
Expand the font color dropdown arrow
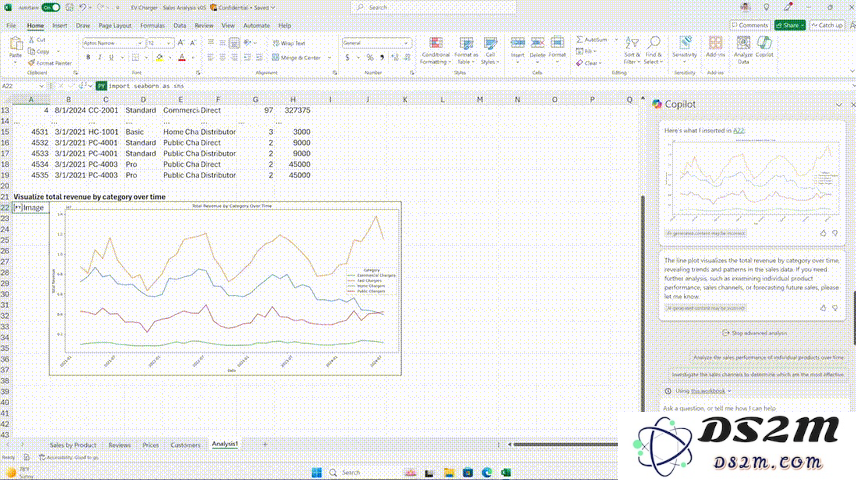pos(193,58)
